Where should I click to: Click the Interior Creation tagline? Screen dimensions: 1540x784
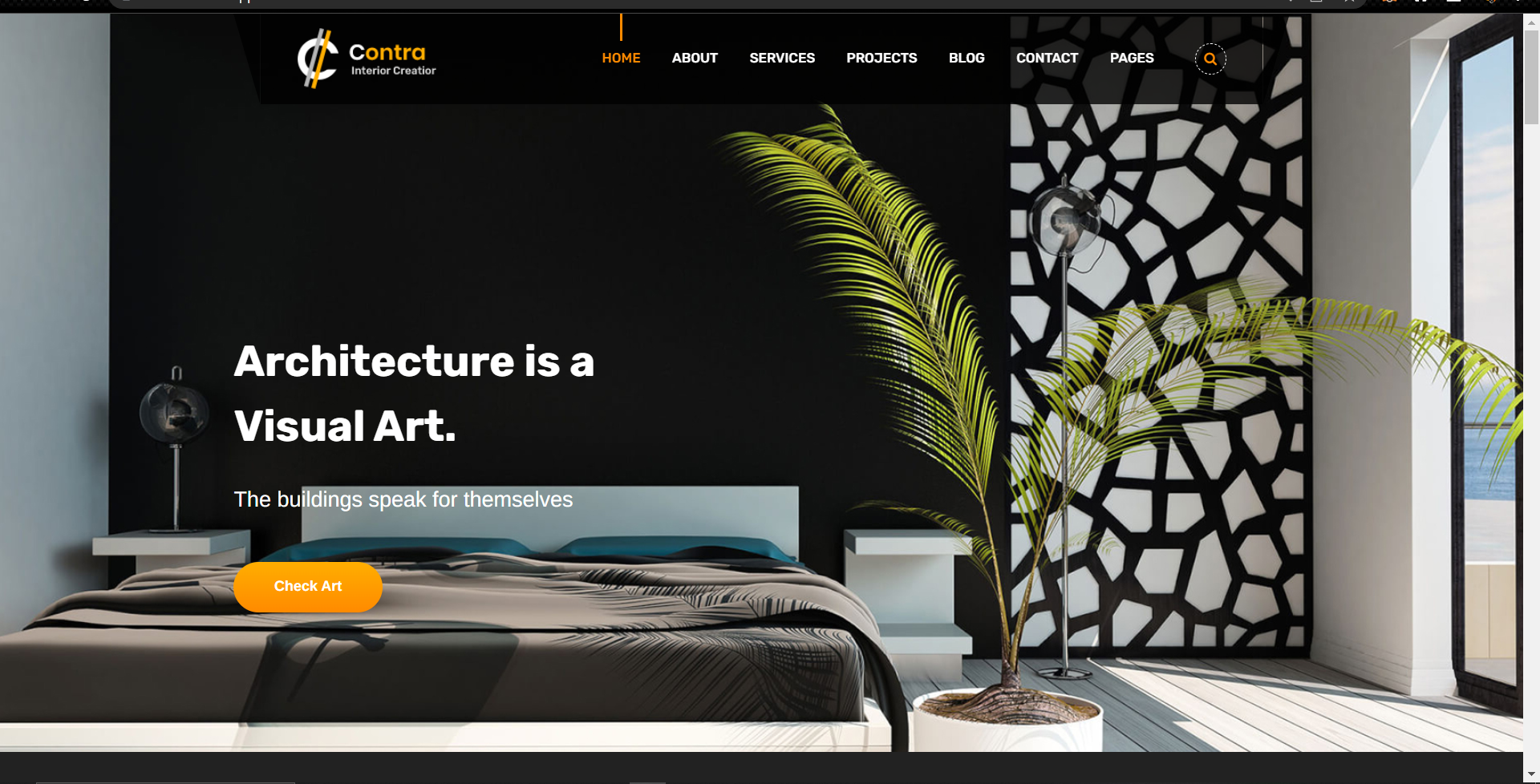tap(394, 71)
